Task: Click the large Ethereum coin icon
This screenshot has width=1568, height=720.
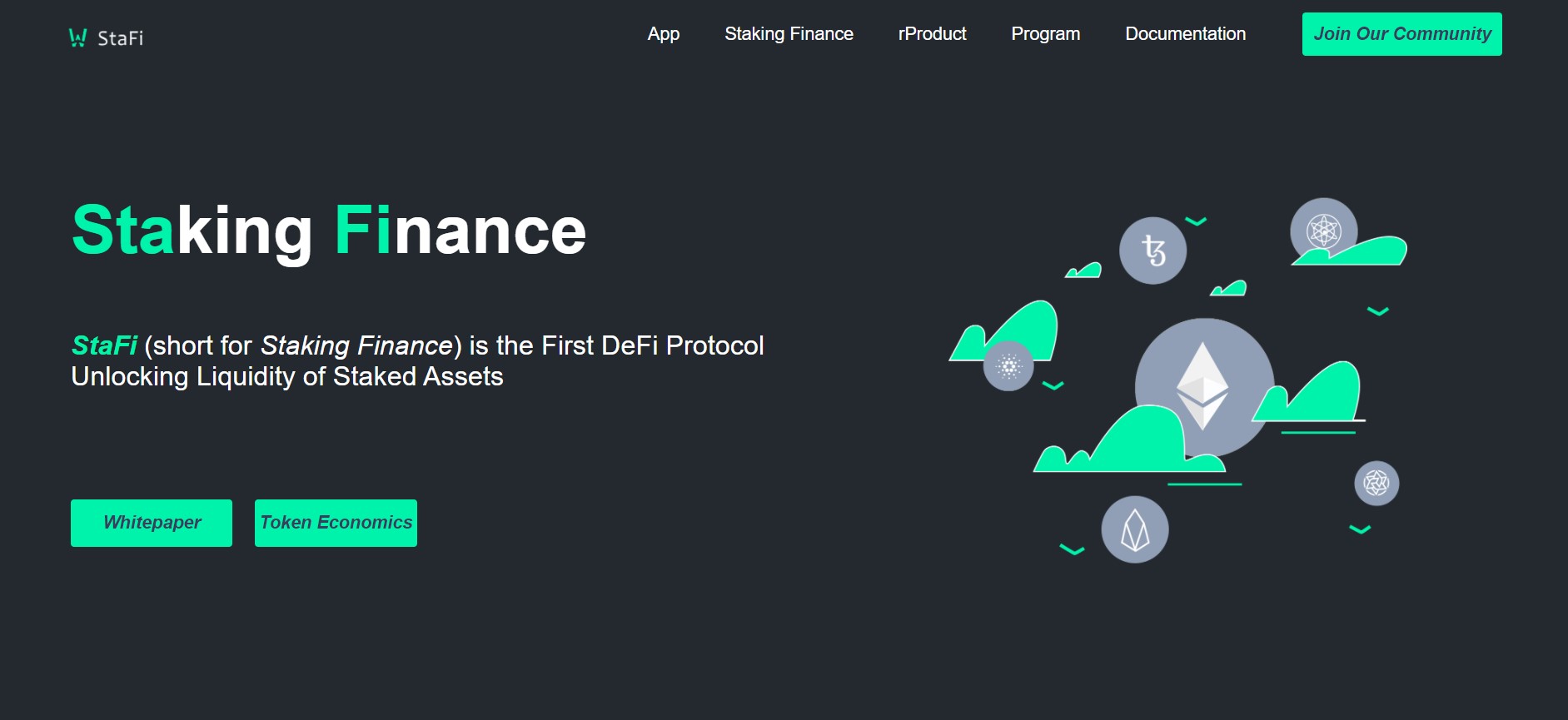Action: click(1204, 387)
